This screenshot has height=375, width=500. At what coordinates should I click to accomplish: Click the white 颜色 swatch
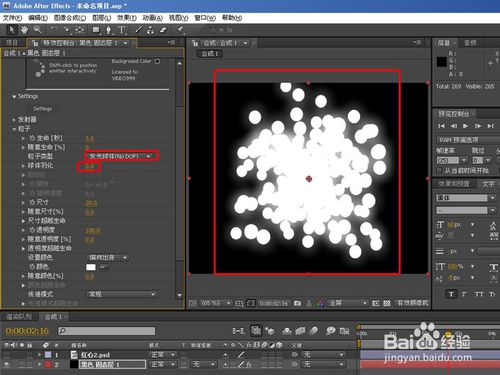click(x=91, y=267)
